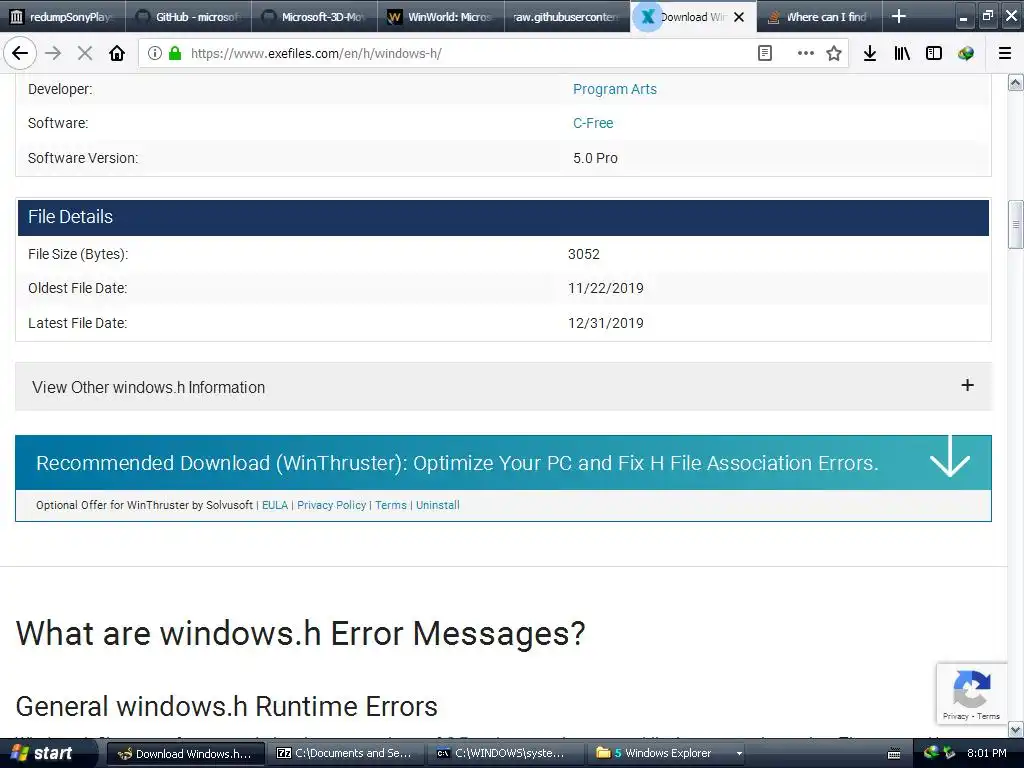Open the Windows Explorer taskbar group
1024x768 pixels.
click(x=667, y=754)
